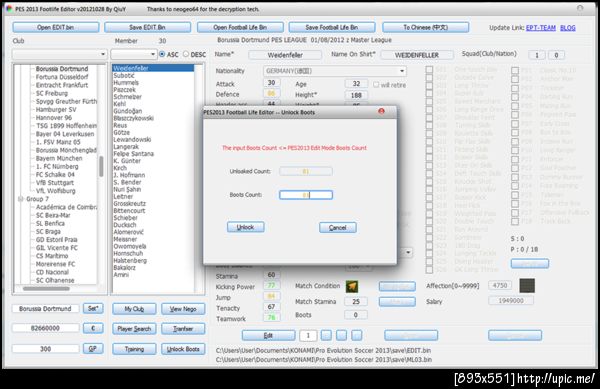Select Borussia Dortmund in the club tree

pos(62,69)
